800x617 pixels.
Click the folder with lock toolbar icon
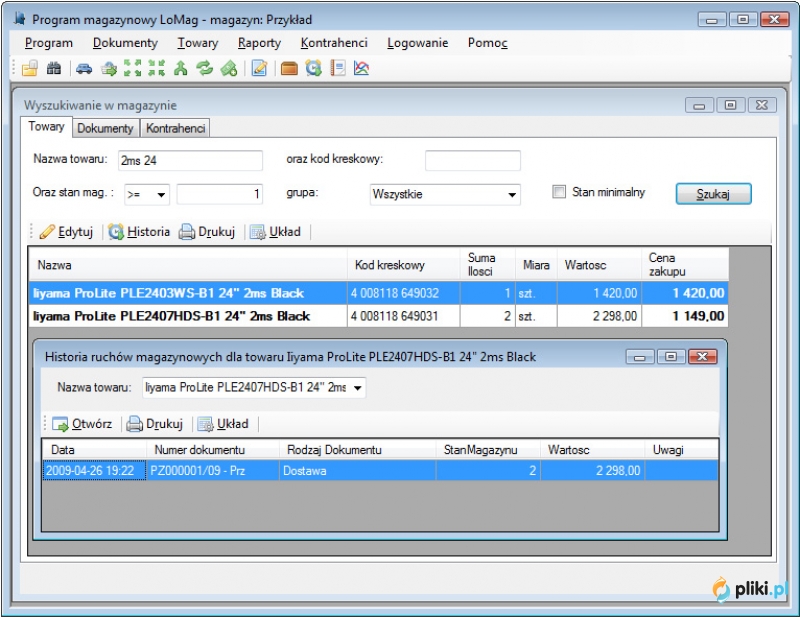[30, 68]
